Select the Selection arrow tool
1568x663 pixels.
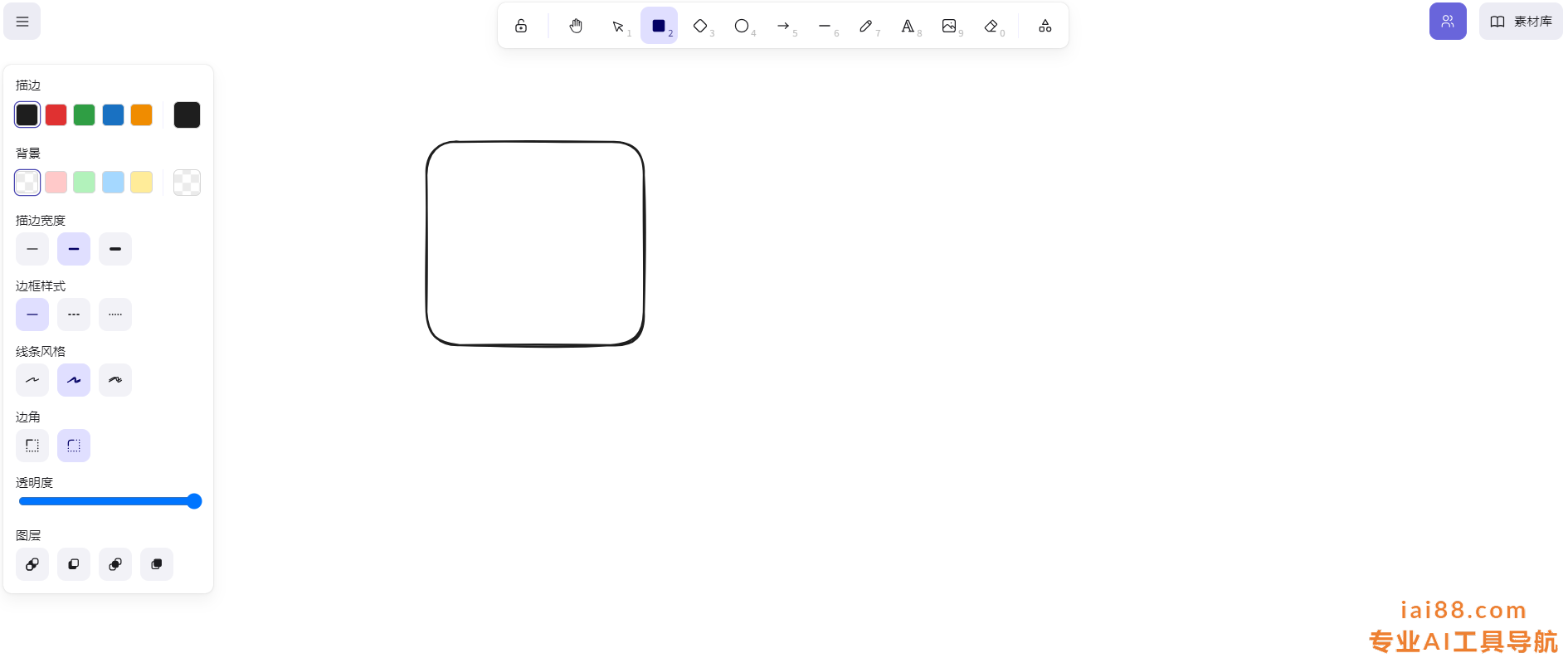618,26
